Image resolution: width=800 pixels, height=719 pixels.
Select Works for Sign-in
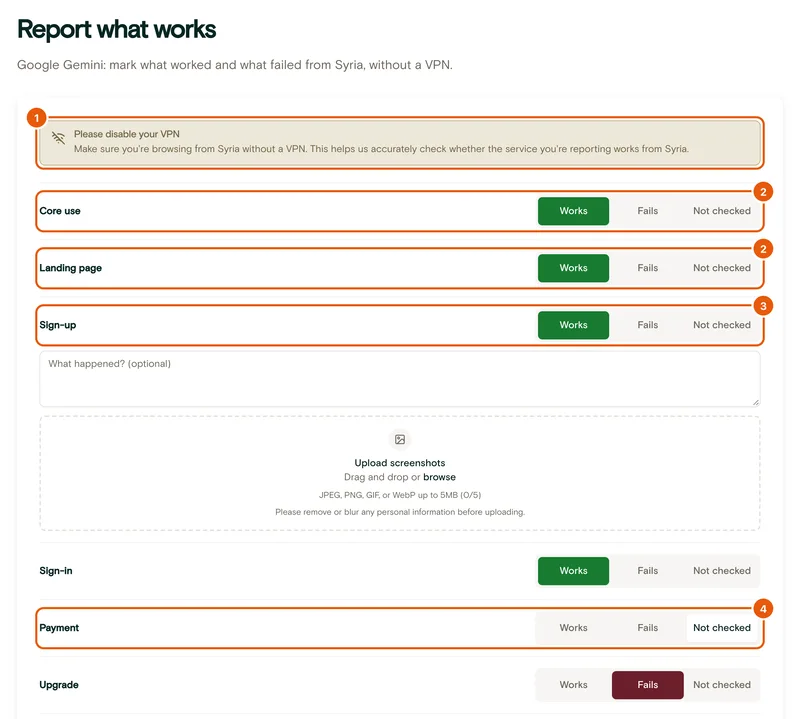click(573, 571)
